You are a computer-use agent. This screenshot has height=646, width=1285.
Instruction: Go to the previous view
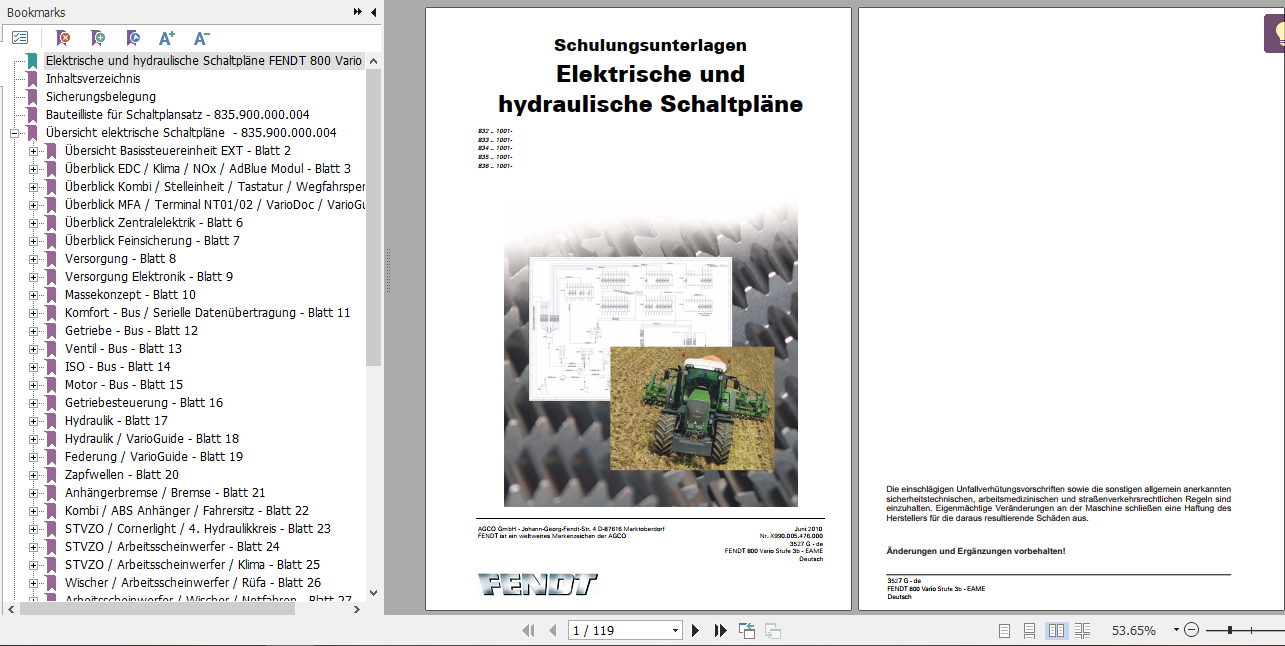pos(747,630)
